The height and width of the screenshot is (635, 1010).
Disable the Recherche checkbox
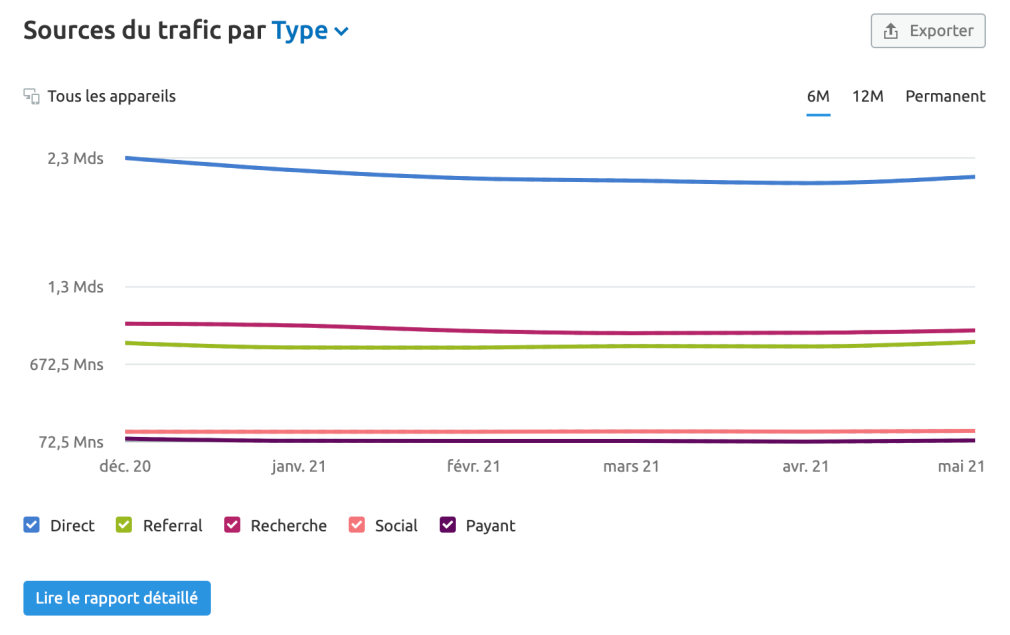tap(232, 525)
